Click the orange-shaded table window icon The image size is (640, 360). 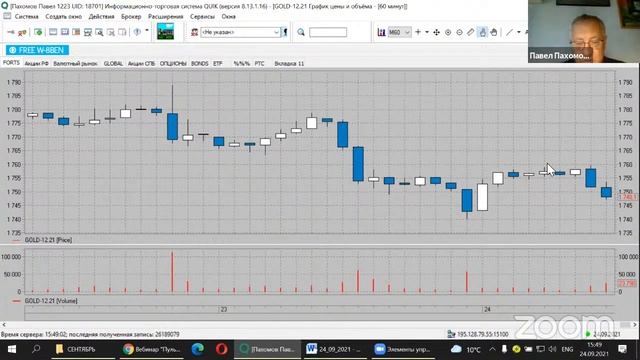[76, 32]
